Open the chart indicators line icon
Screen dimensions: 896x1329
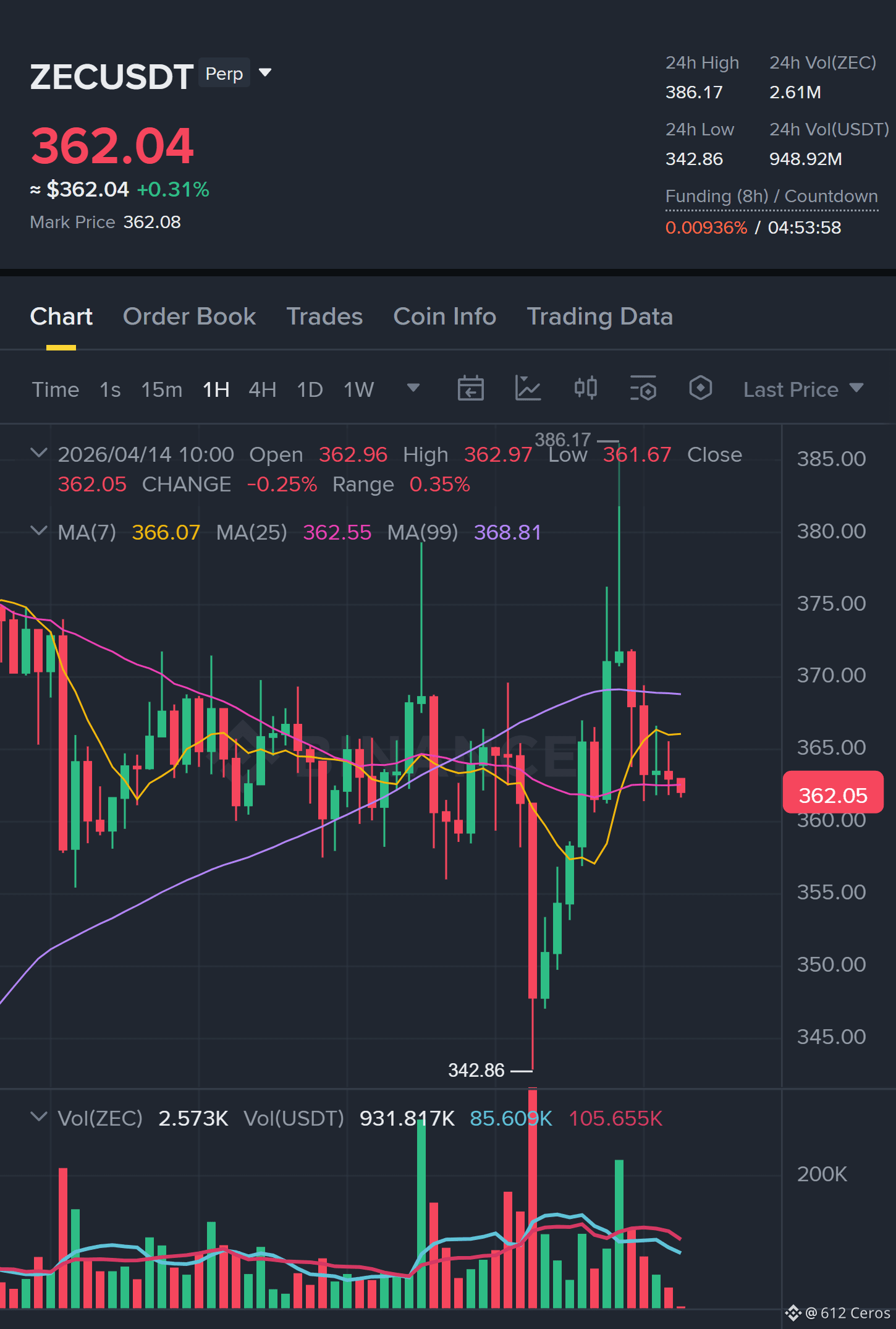click(528, 389)
